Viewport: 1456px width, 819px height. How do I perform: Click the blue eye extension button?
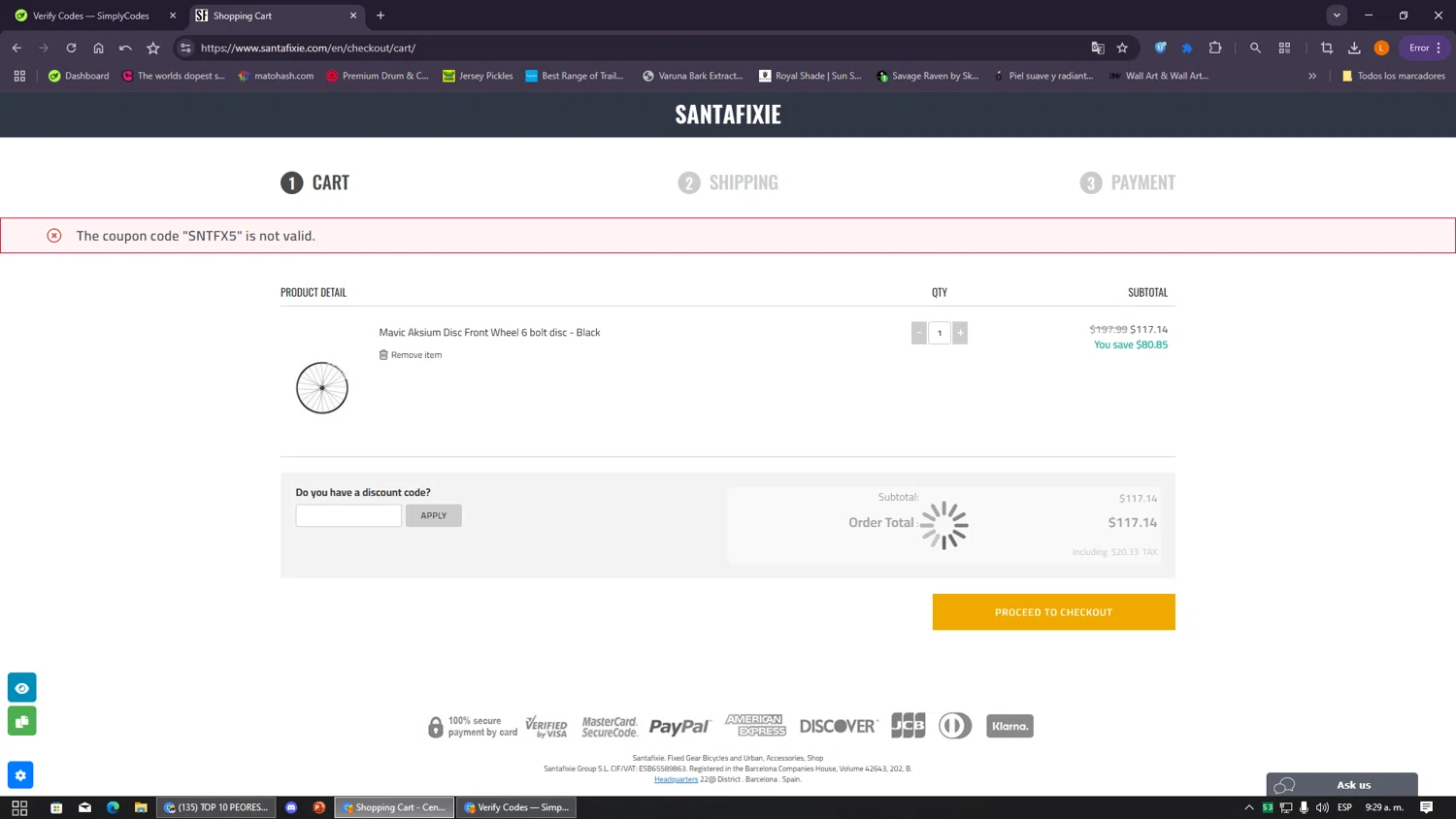(x=21, y=688)
